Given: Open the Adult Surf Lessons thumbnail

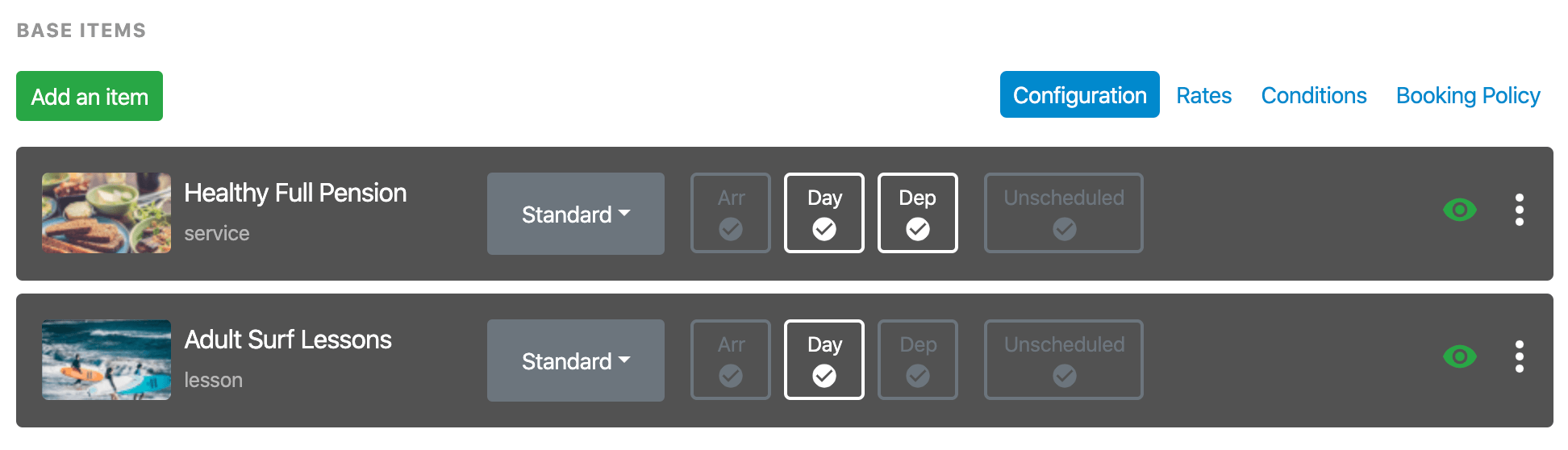Looking at the screenshot, I should tap(106, 360).
